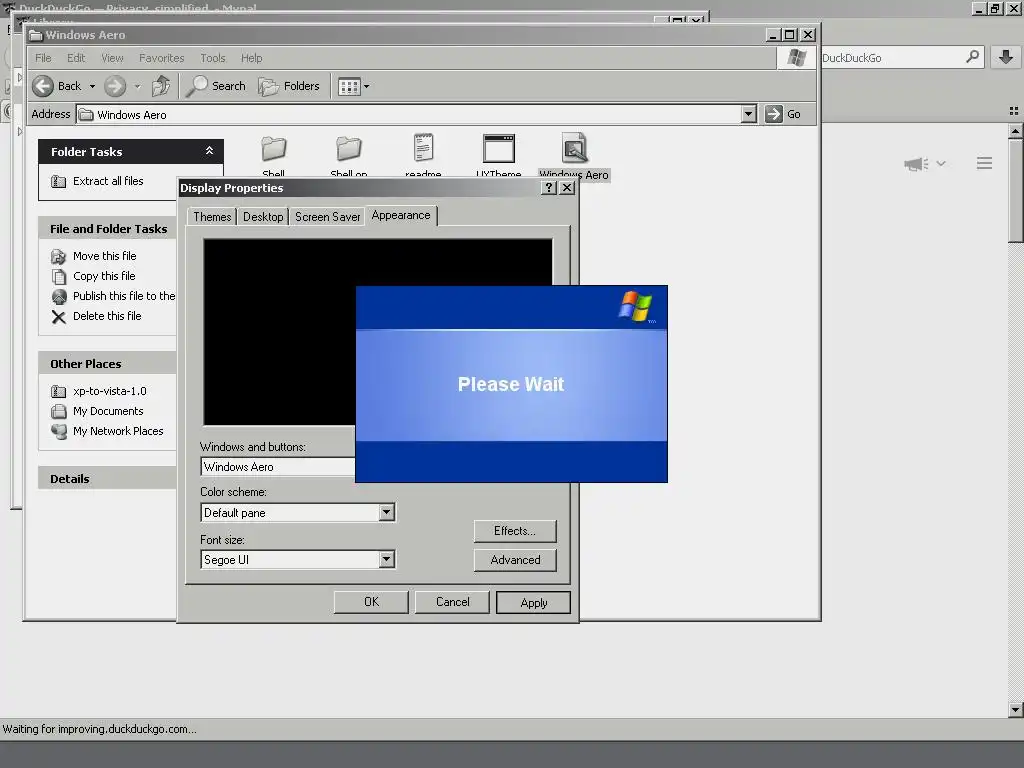Click the Delete this file X icon
This screenshot has height=768, width=1024.
[x=59, y=317]
